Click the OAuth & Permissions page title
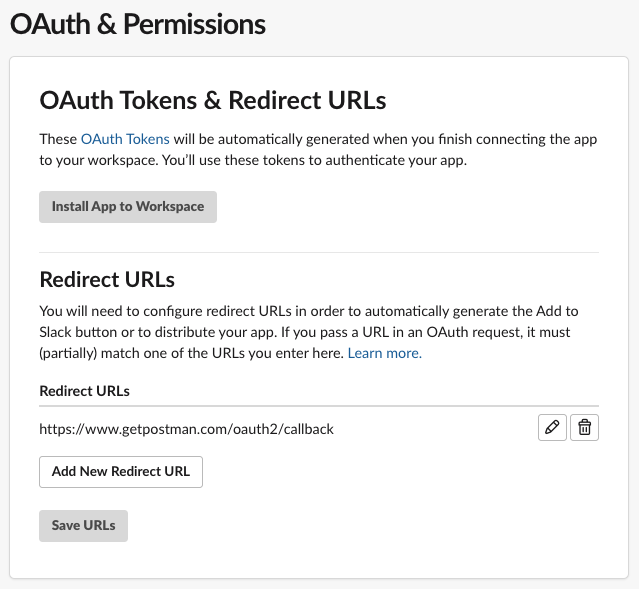 coord(138,24)
